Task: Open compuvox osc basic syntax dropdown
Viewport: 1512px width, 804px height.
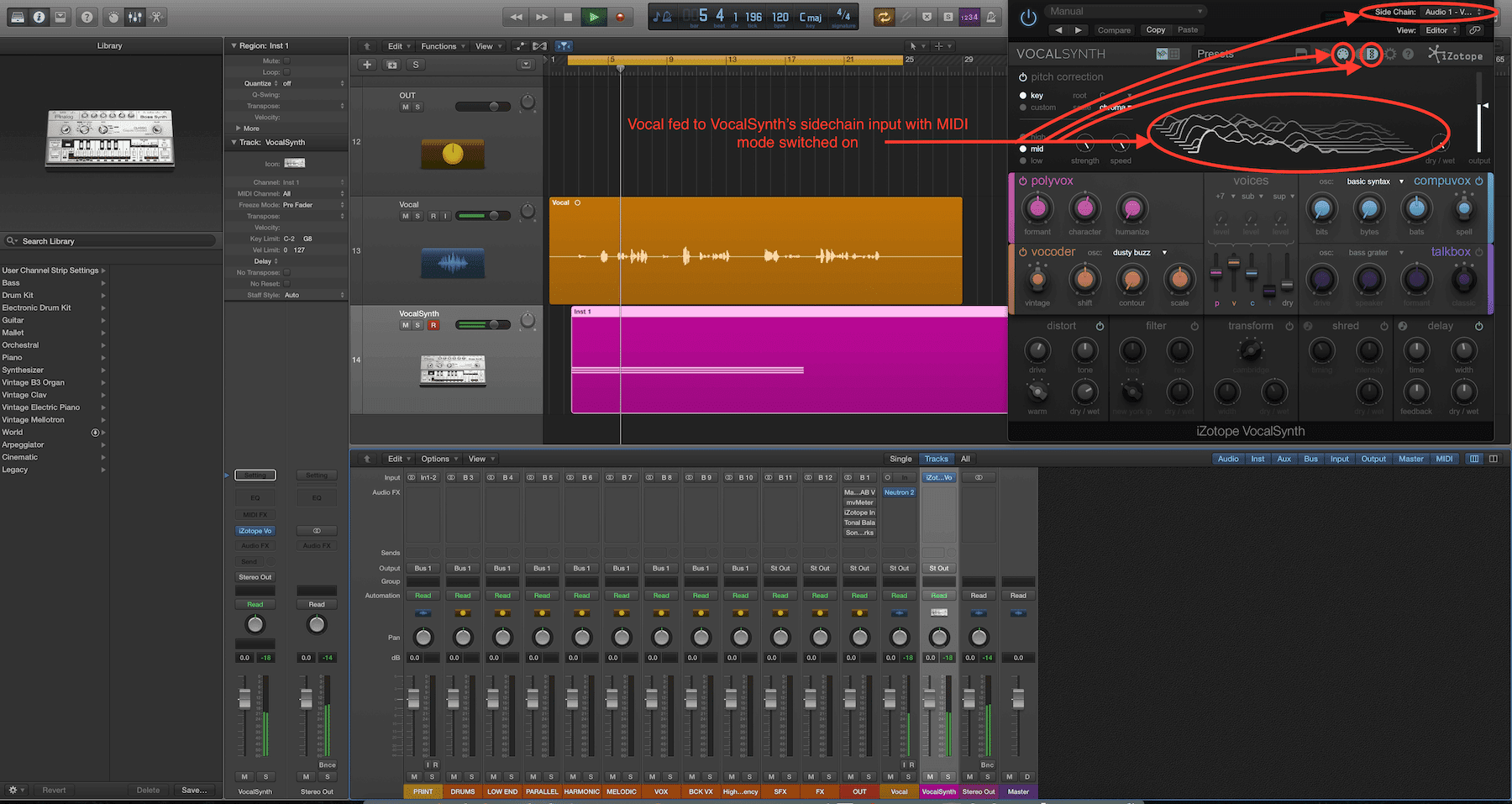Action: [1375, 181]
